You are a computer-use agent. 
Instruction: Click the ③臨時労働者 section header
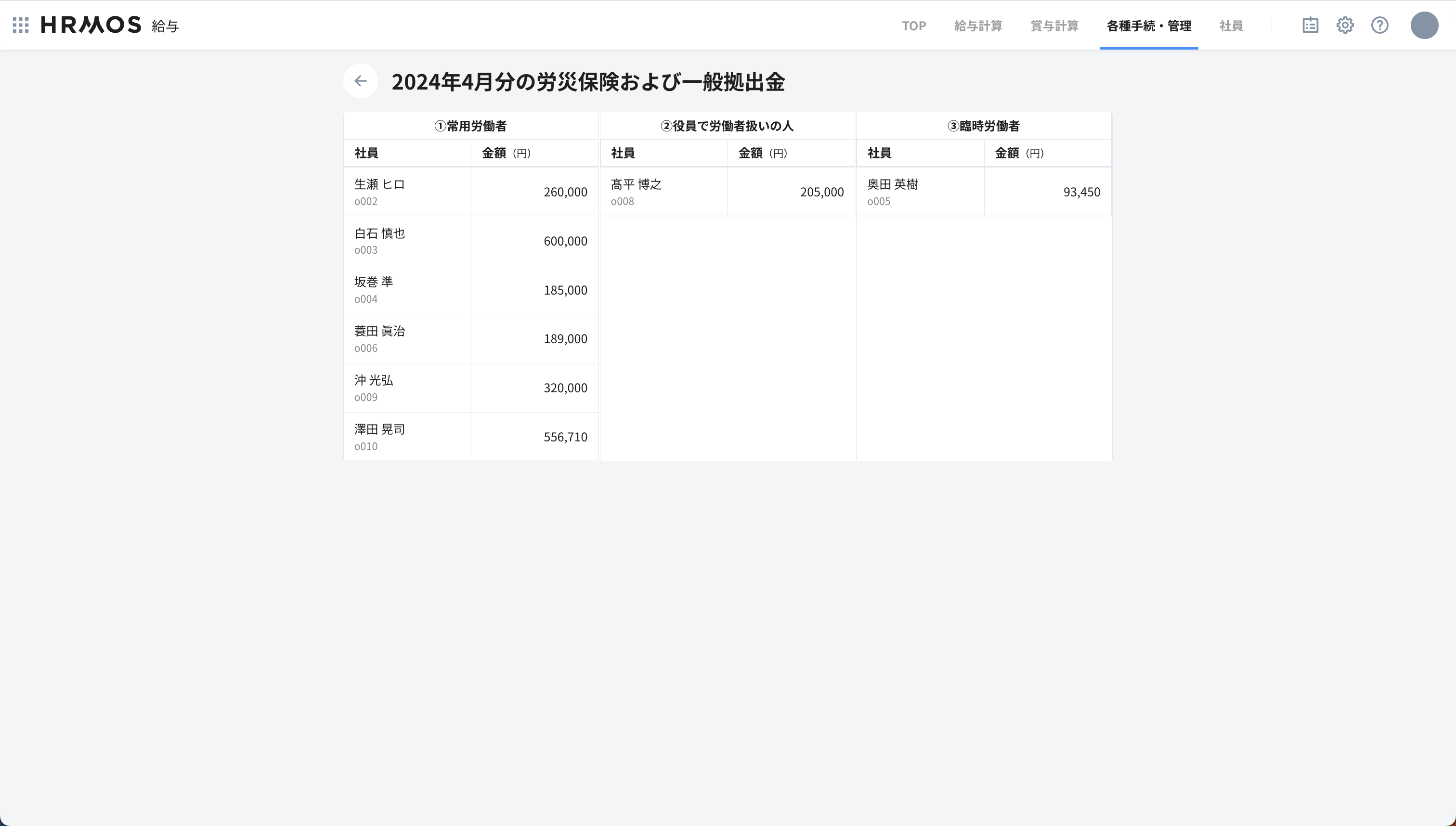pyautogui.click(x=983, y=126)
